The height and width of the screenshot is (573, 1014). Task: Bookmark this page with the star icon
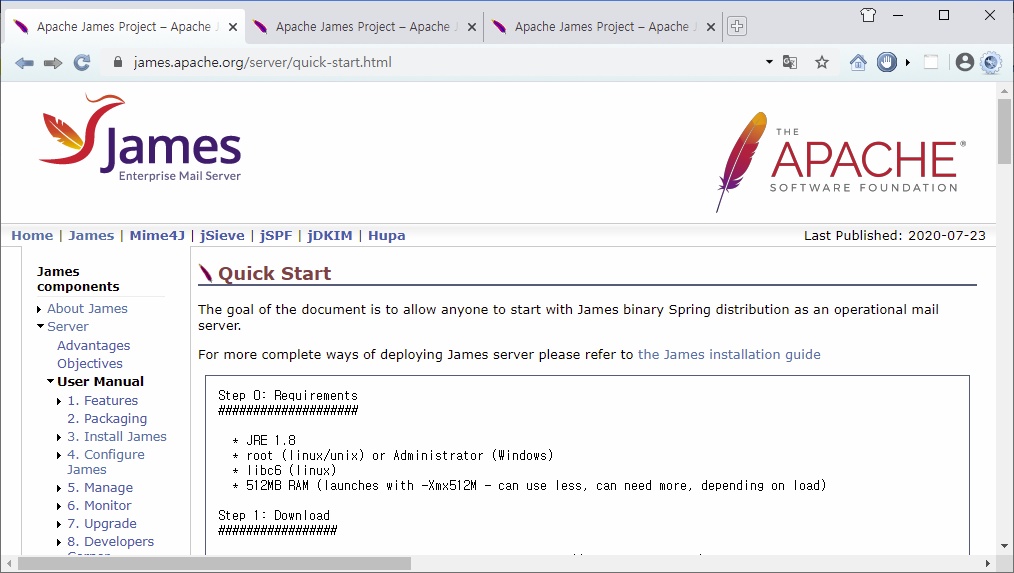click(x=822, y=63)
